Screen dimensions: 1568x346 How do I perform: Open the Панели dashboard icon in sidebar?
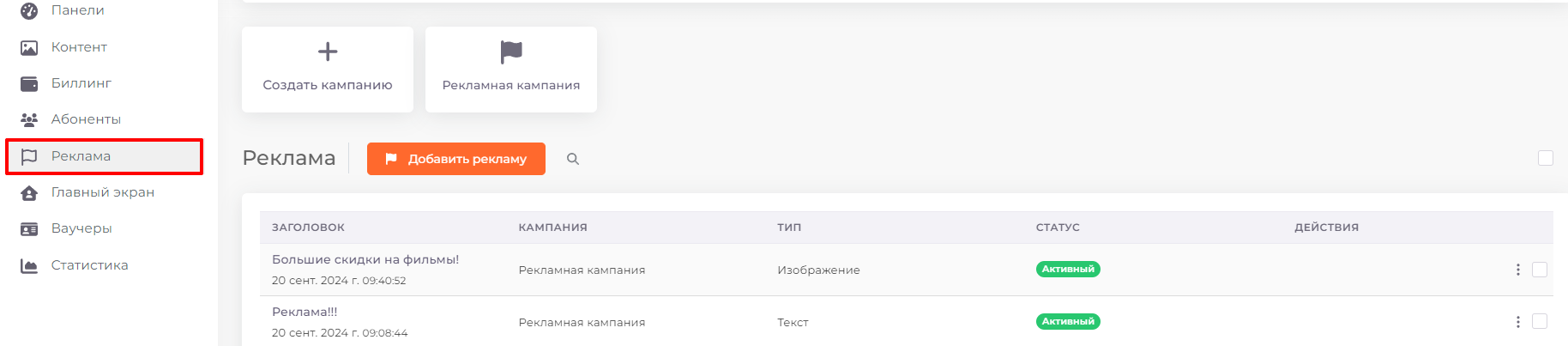[x=29, y=11]
